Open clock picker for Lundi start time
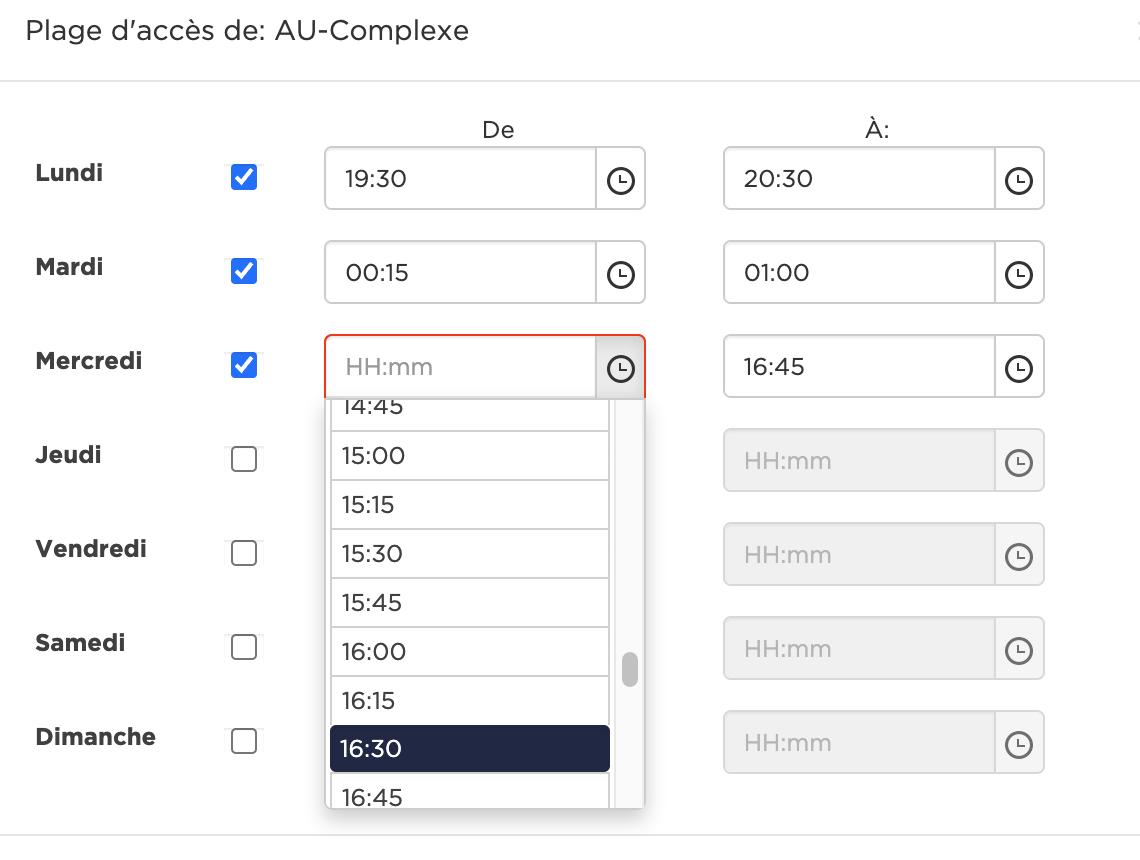The height and width of the screenshot is (860, 1140). 621,180
